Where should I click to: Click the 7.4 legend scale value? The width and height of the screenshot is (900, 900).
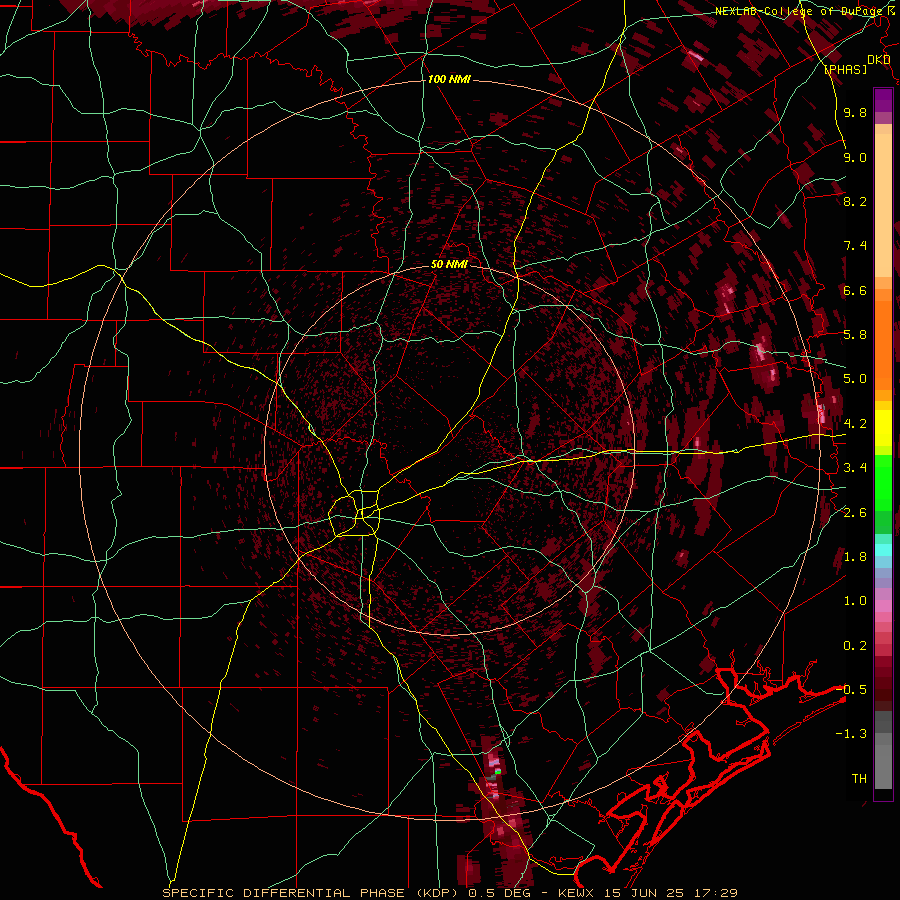pos(855,246)
